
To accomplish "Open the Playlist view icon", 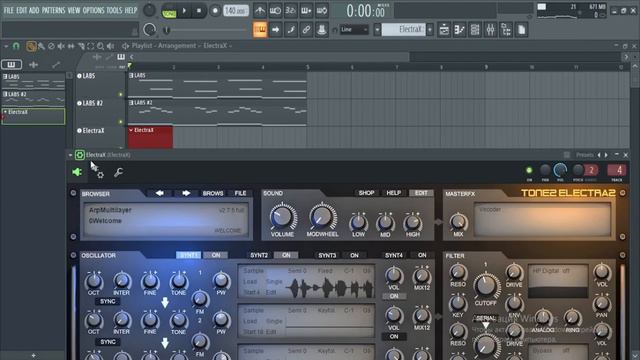I will 444,30.
